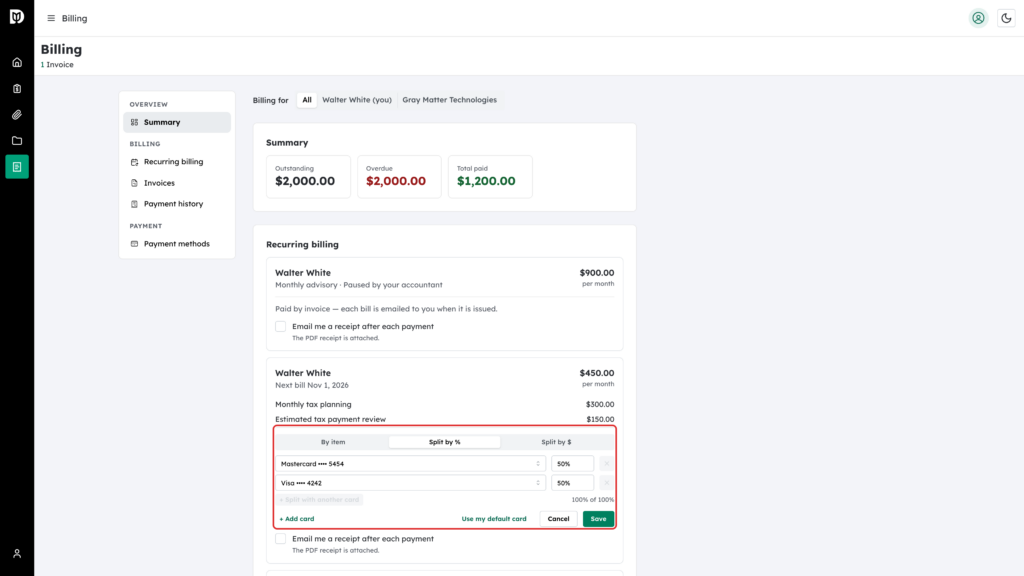The image size is (1024, 576).
Task: Click the 1 Invoice link under Billing
Action: click(x=57, y=65)
